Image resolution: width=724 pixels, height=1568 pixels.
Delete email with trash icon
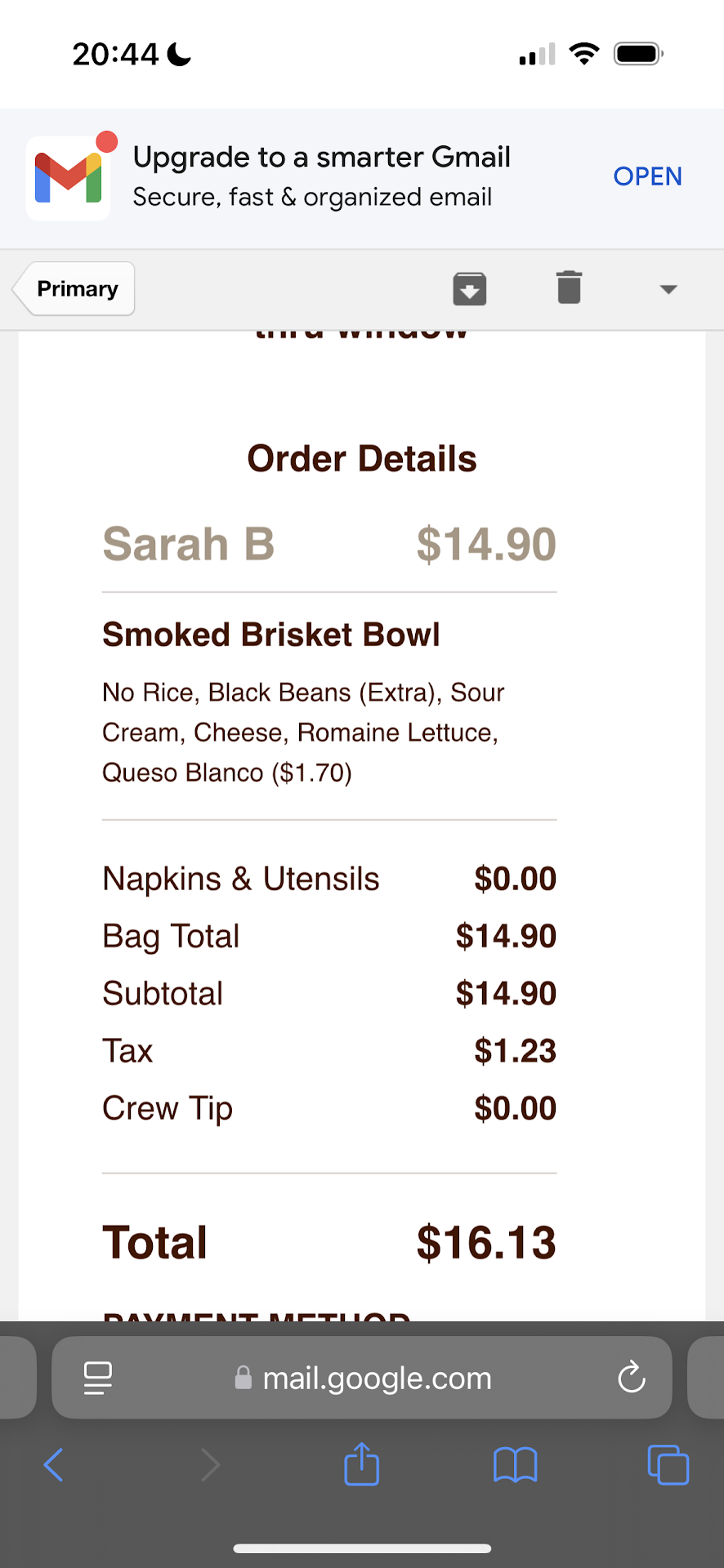569,288
